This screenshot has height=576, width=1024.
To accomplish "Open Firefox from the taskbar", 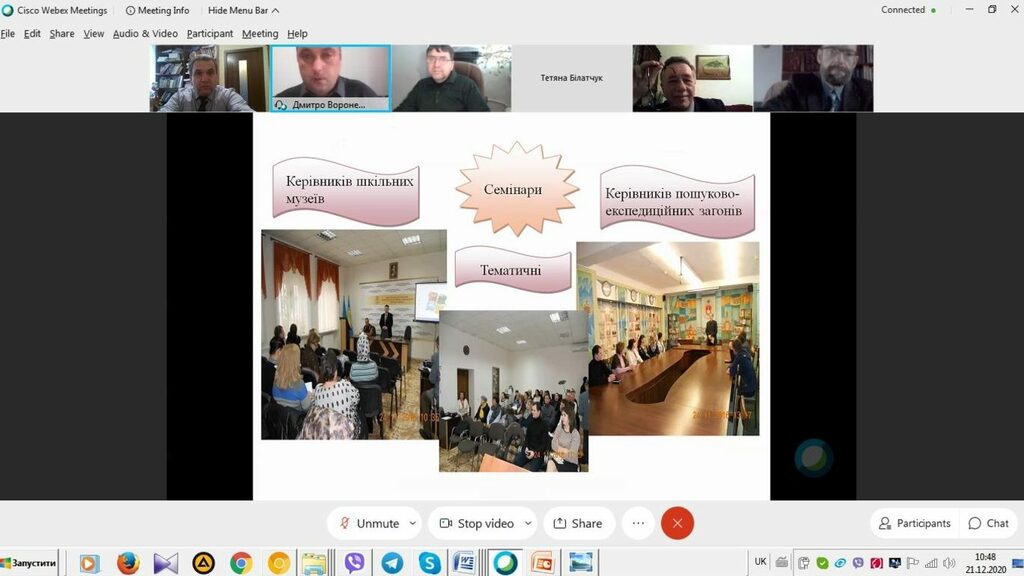I will click(x=128, y=563).
